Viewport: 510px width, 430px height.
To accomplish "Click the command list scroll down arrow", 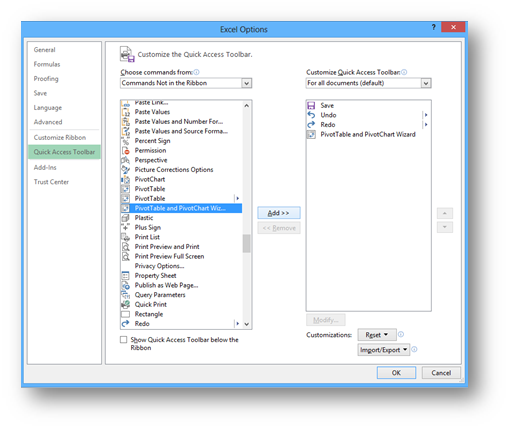I will 246,324.
